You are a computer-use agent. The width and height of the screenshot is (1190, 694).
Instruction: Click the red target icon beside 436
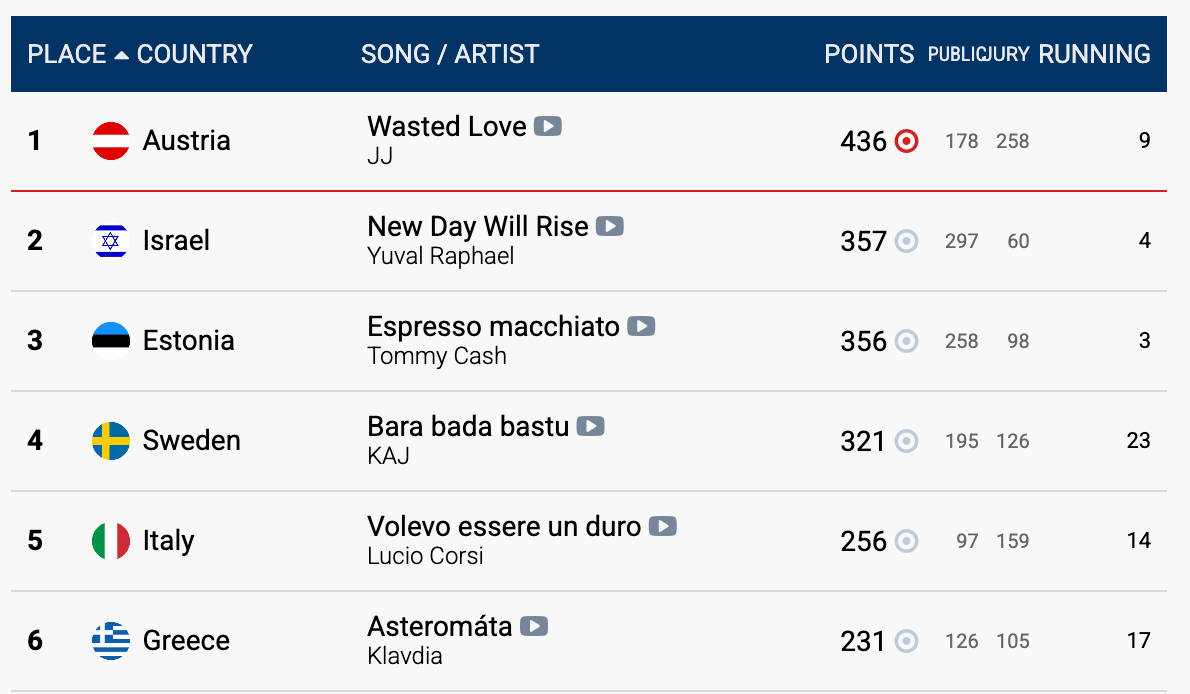906,141
